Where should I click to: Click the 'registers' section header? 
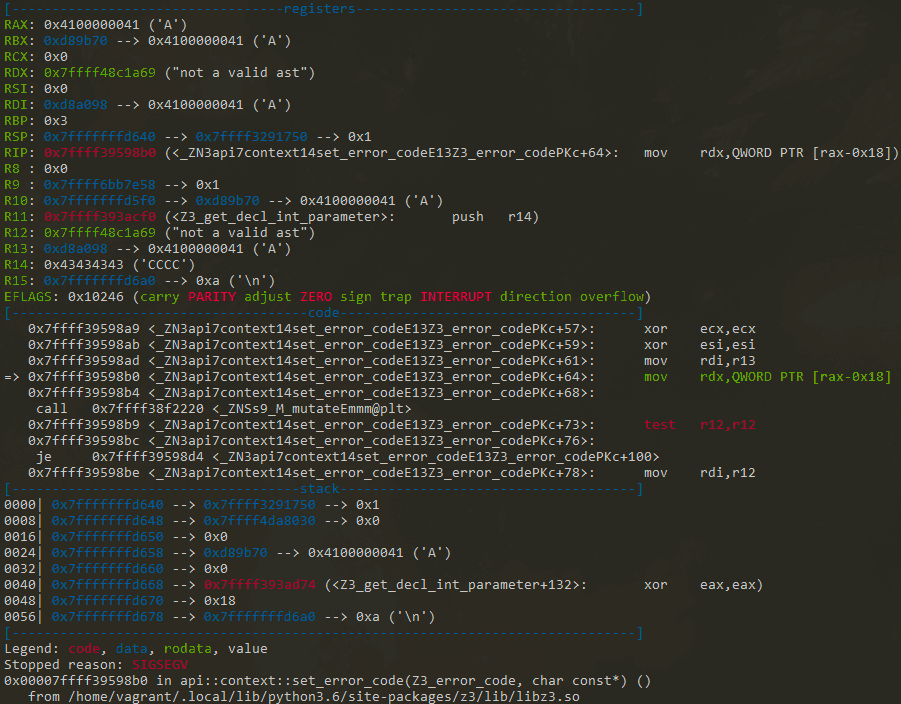pyautogui.click(x=319, y=9)
